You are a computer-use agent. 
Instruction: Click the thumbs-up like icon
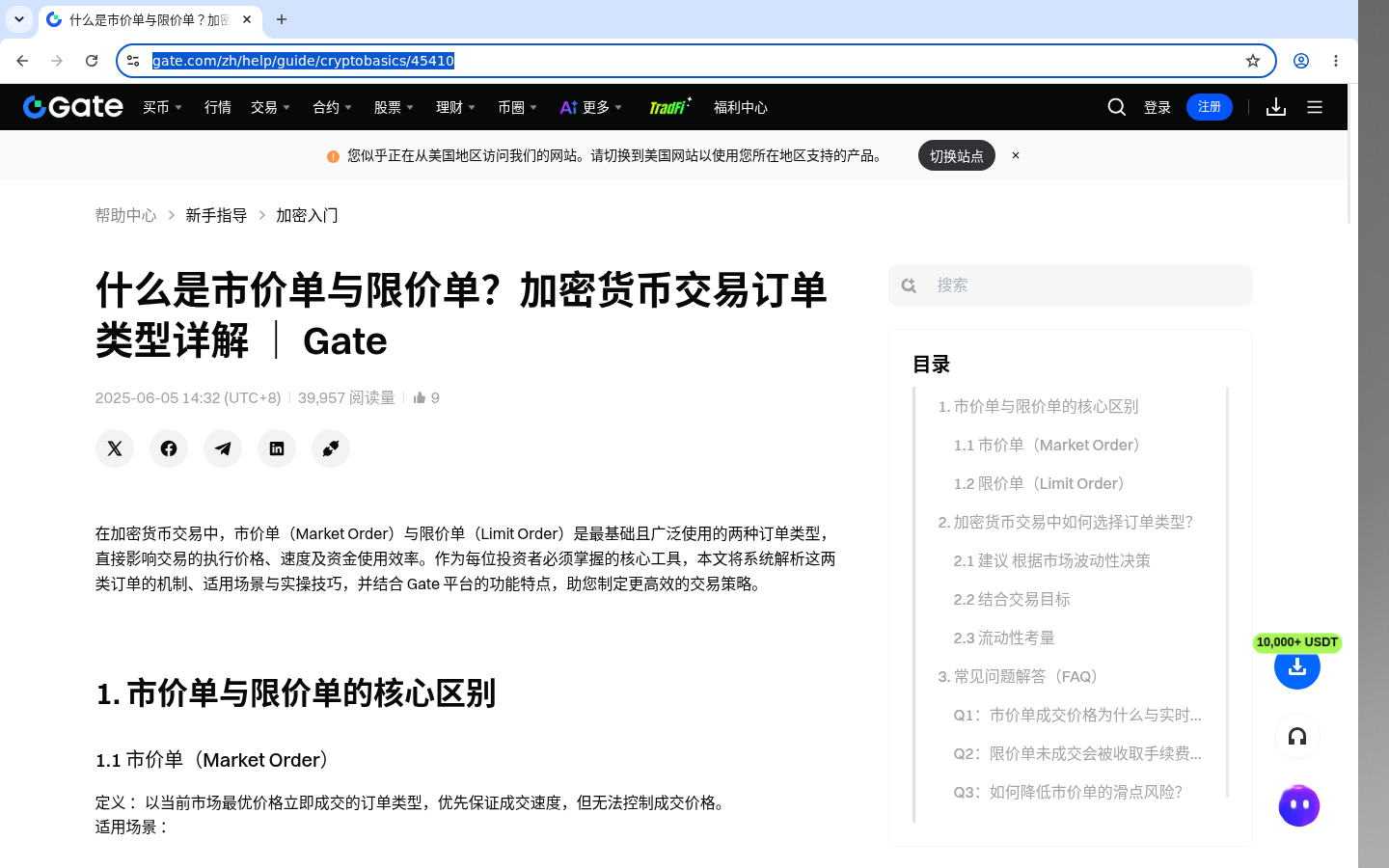[420, 397]
